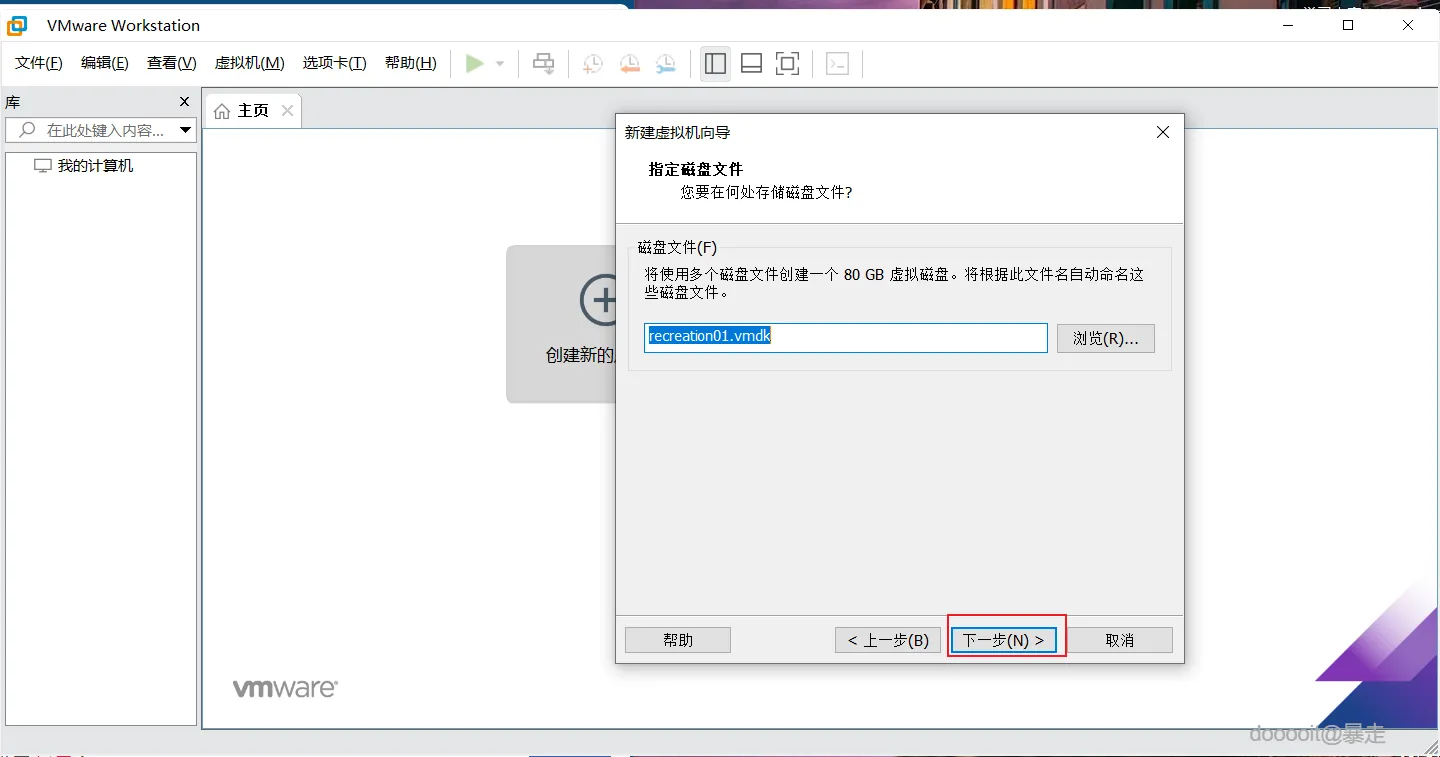Select the take snapshot clock icon
The width and height of the screenshot is (1440, 757).
pyautogui.click(x=592, y=63)
